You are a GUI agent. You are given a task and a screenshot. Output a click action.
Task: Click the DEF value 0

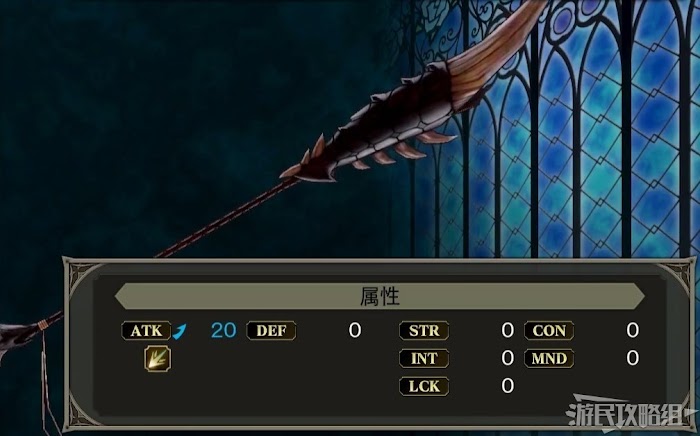pos(355,330)
